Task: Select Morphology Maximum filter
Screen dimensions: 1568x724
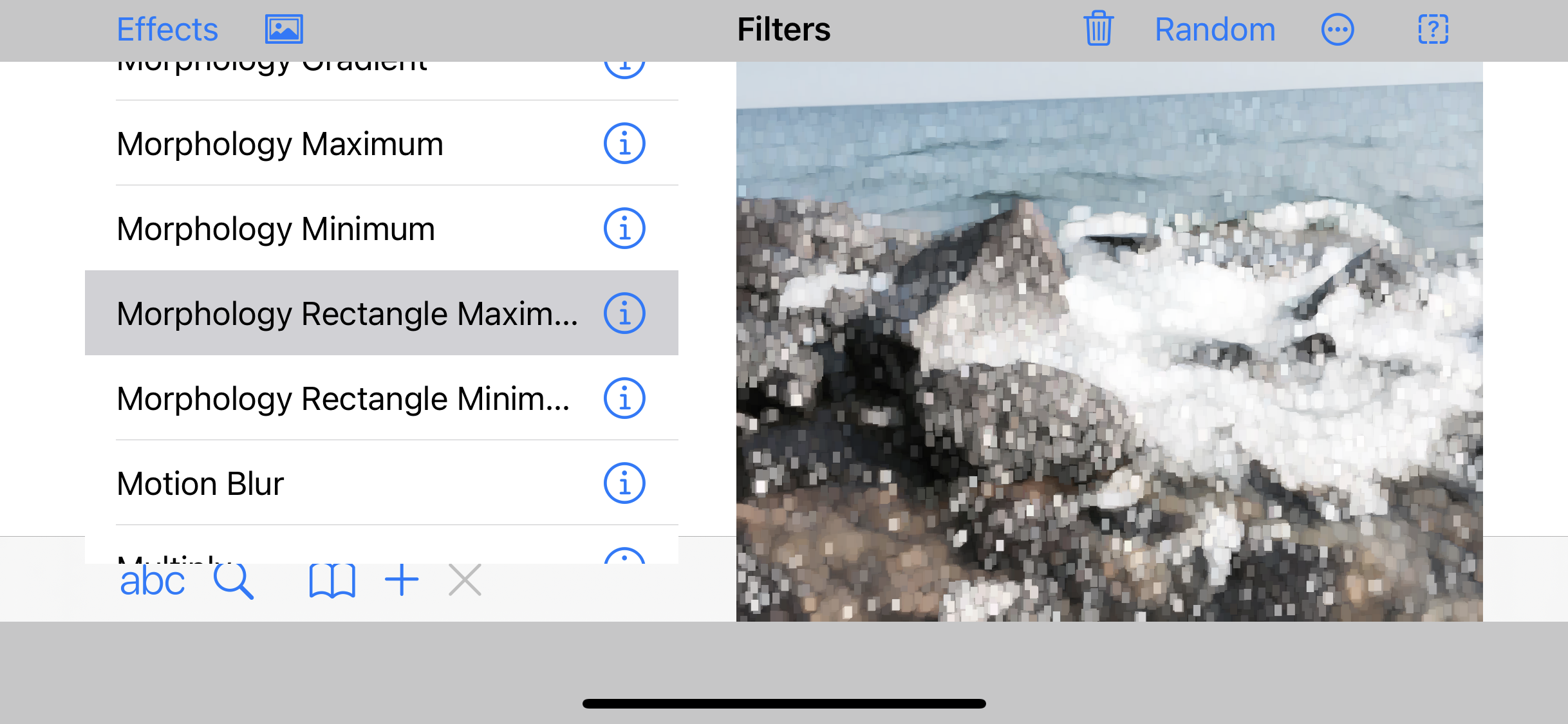Action: pos(281,144)
